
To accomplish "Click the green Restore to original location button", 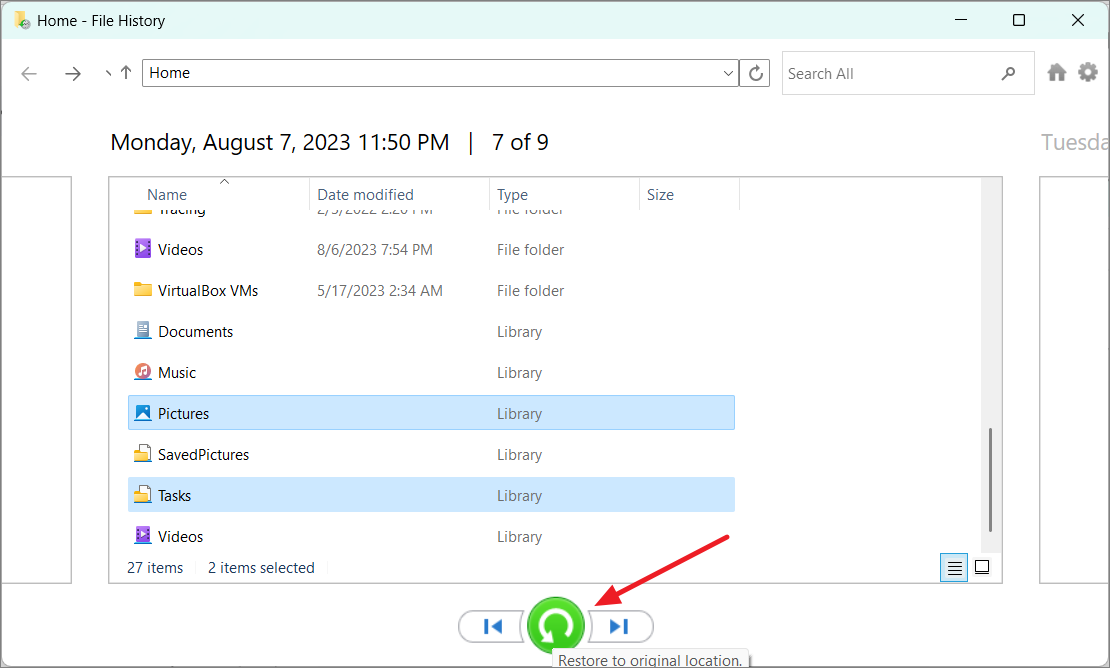I will click(556, 626).
